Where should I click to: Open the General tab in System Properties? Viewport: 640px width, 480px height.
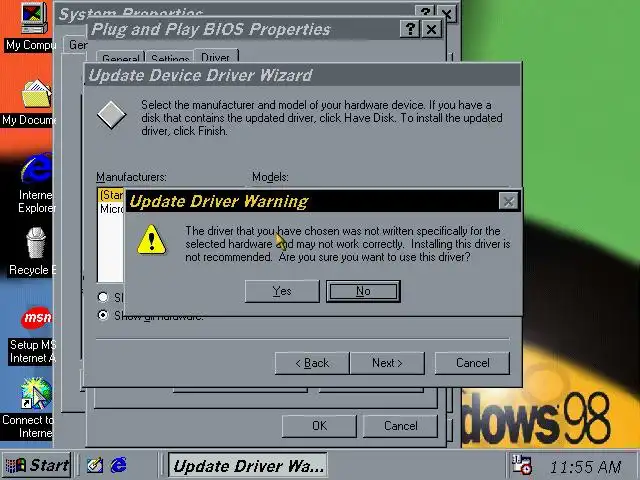(76, 45)
